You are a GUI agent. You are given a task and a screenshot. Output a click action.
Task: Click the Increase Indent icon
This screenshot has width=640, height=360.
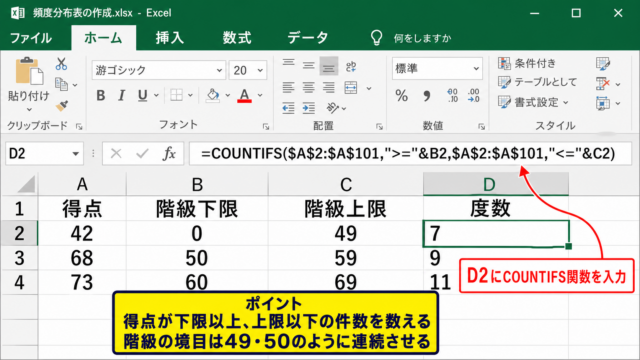pos(309,108)
